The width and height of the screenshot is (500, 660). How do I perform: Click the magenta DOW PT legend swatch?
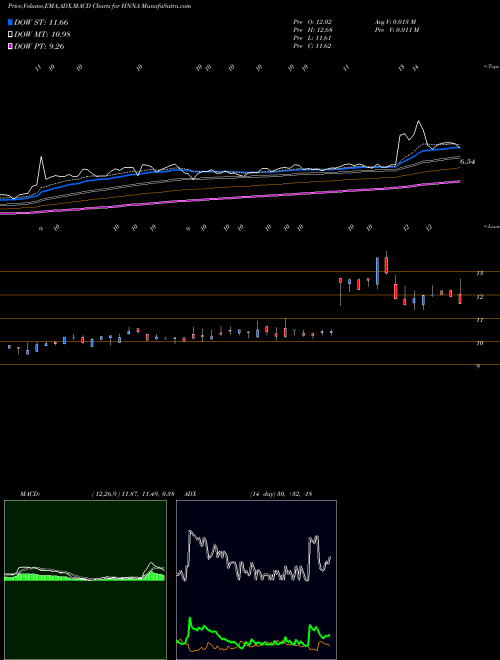pyautogui.click(x=10, y=47)
